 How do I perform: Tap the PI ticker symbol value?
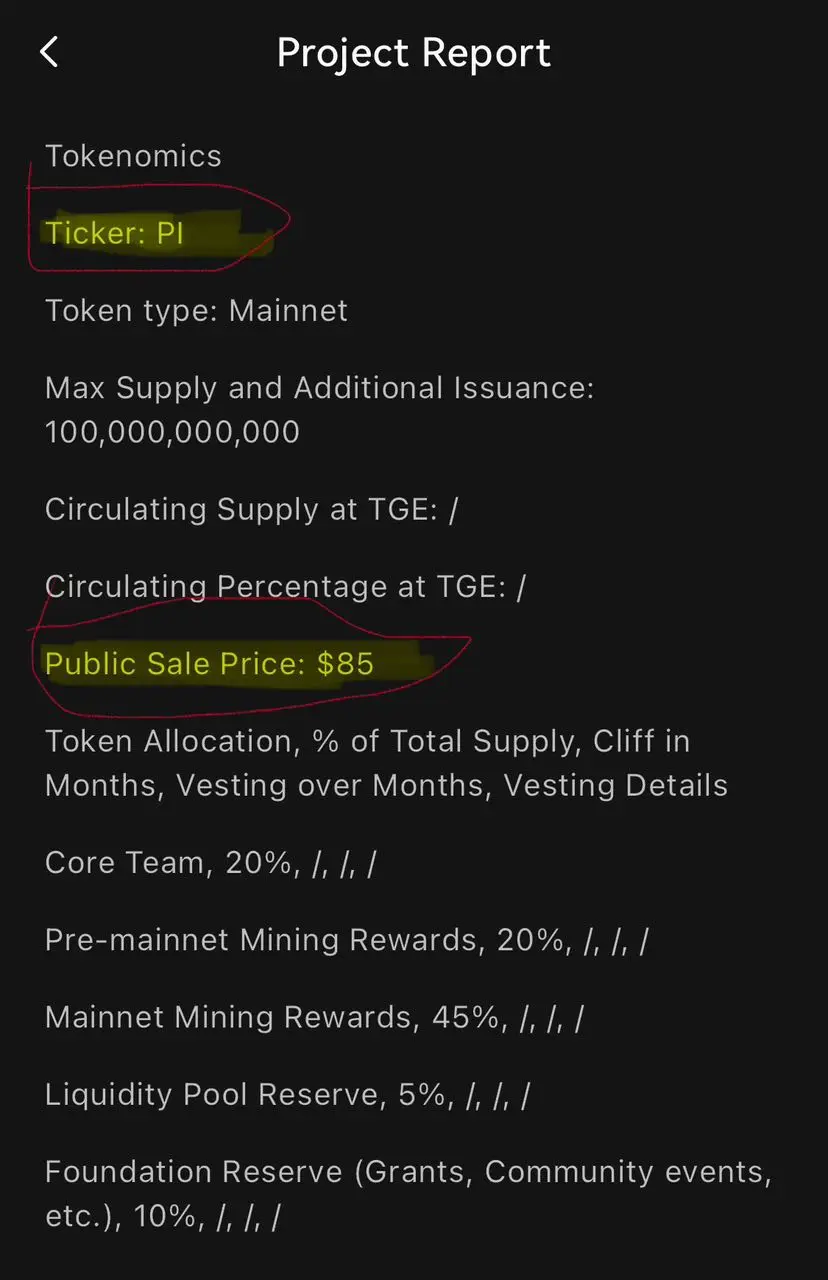[x=170, y=234]
